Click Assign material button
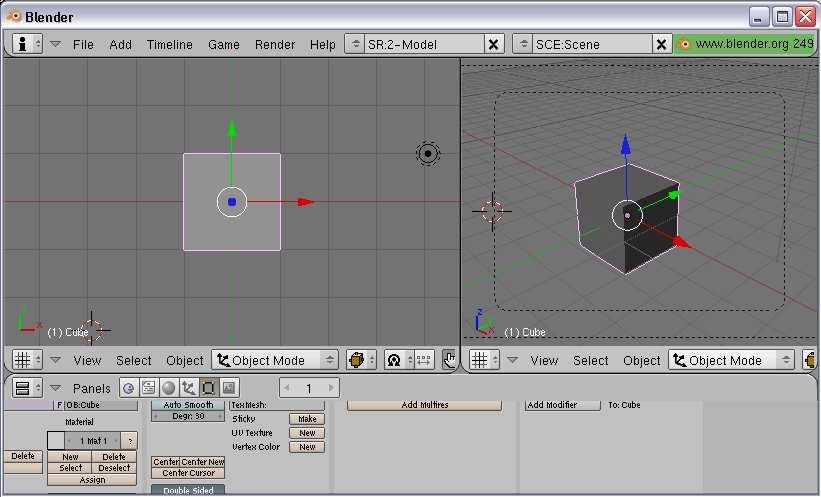Screen dimensions: 821x497 point(92,480)
